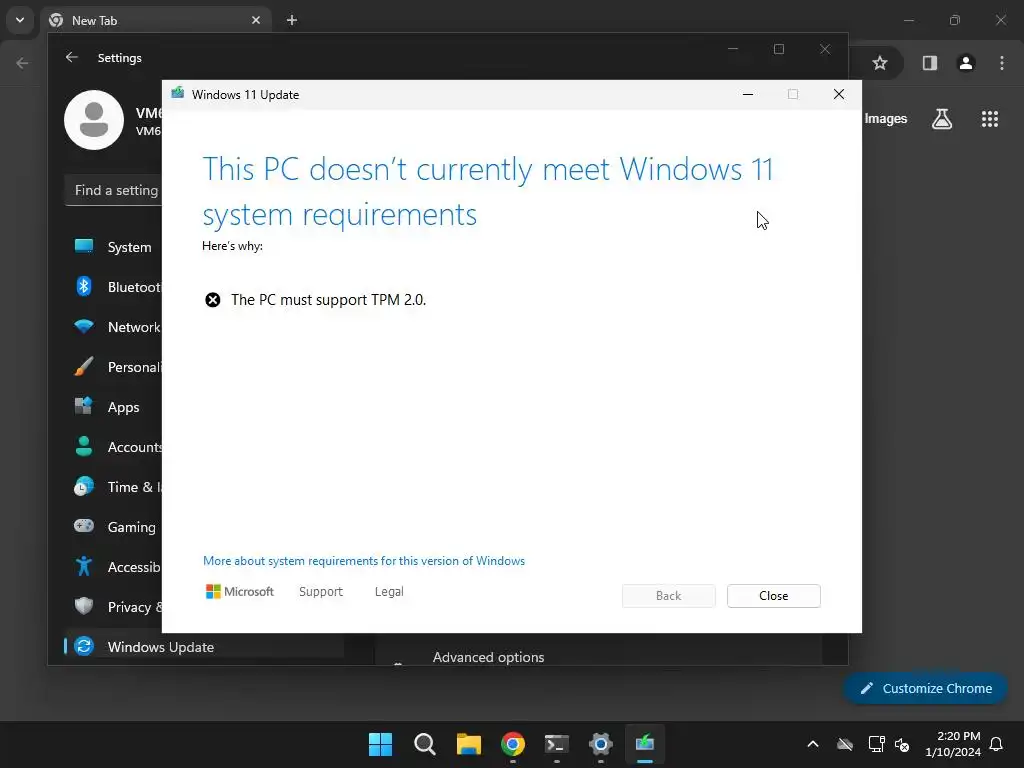Screen dimensions: 1024x768
Task: Switch to Chrome from taskbar
Action: (513, 744)
